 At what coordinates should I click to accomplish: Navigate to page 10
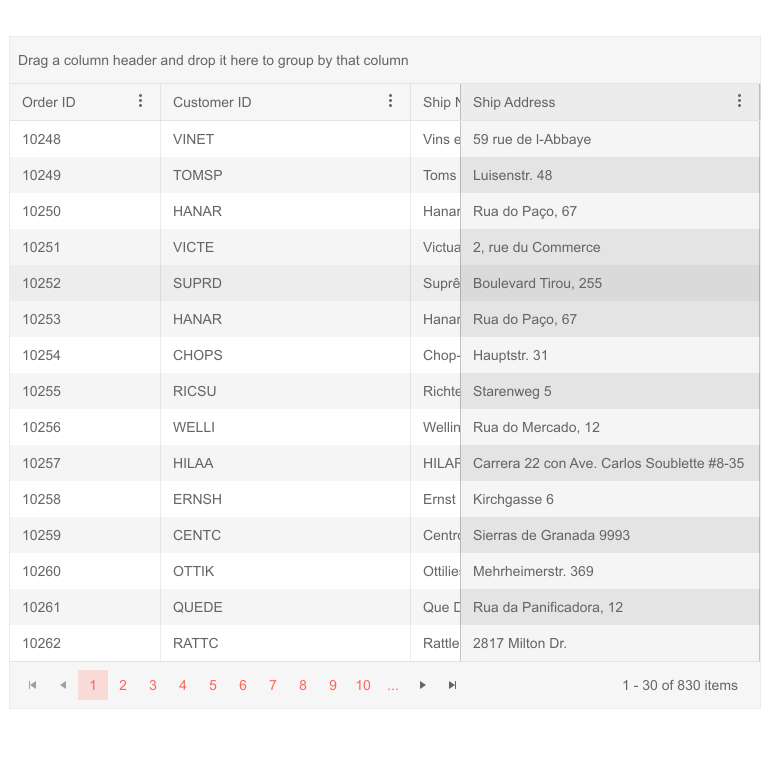(363, 685)
